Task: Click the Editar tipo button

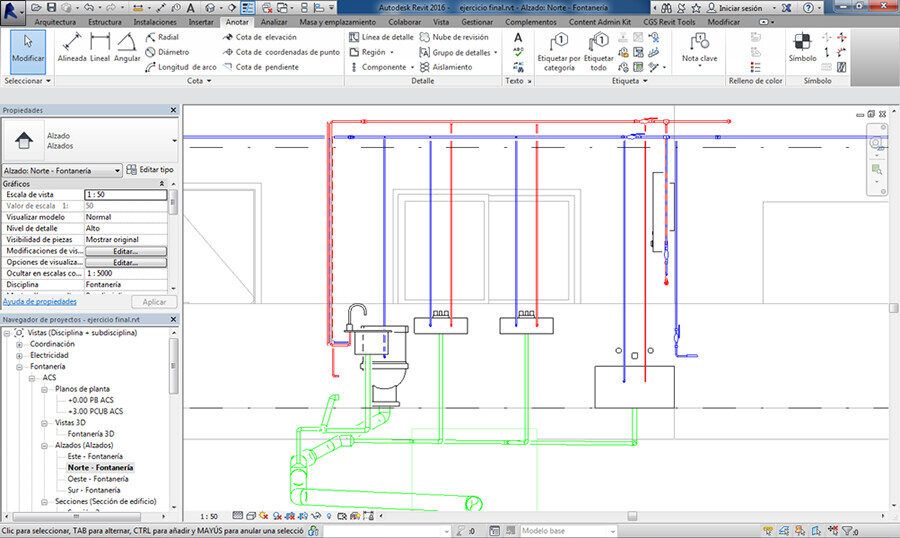Action: 151,171
